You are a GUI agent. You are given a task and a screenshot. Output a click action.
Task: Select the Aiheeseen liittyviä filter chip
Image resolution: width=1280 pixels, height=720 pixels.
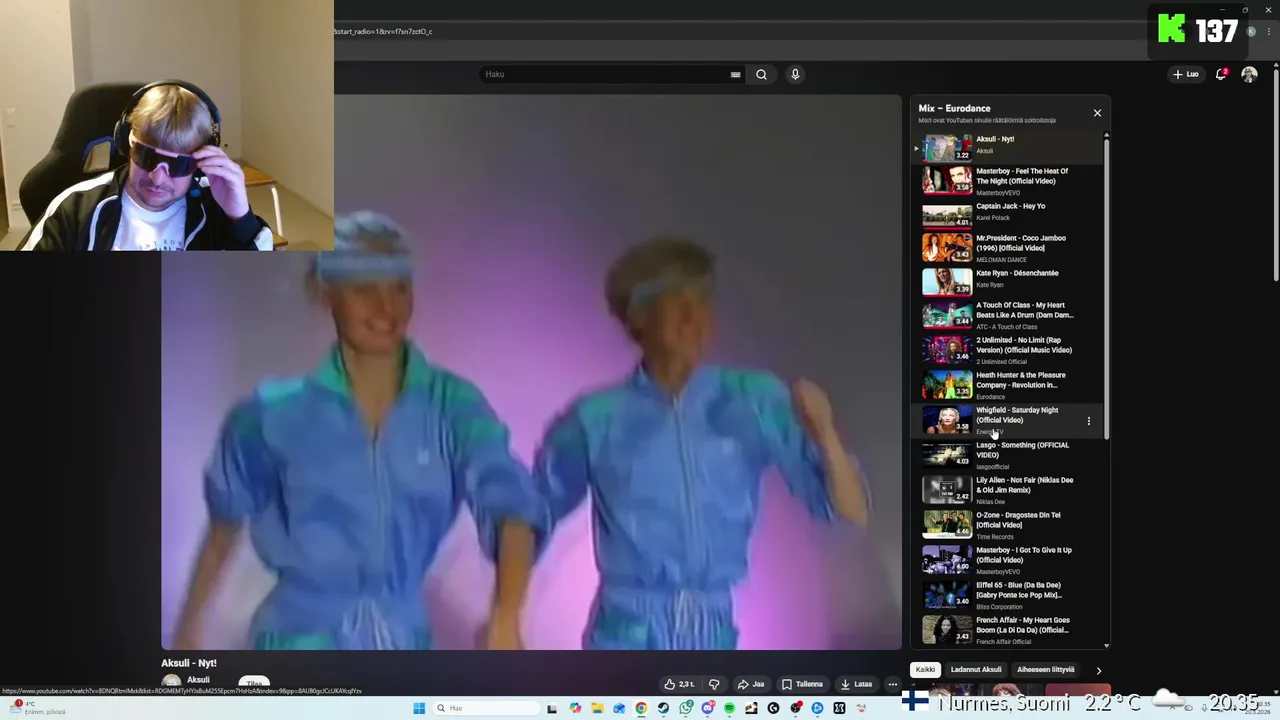(x=1045, y=670)
